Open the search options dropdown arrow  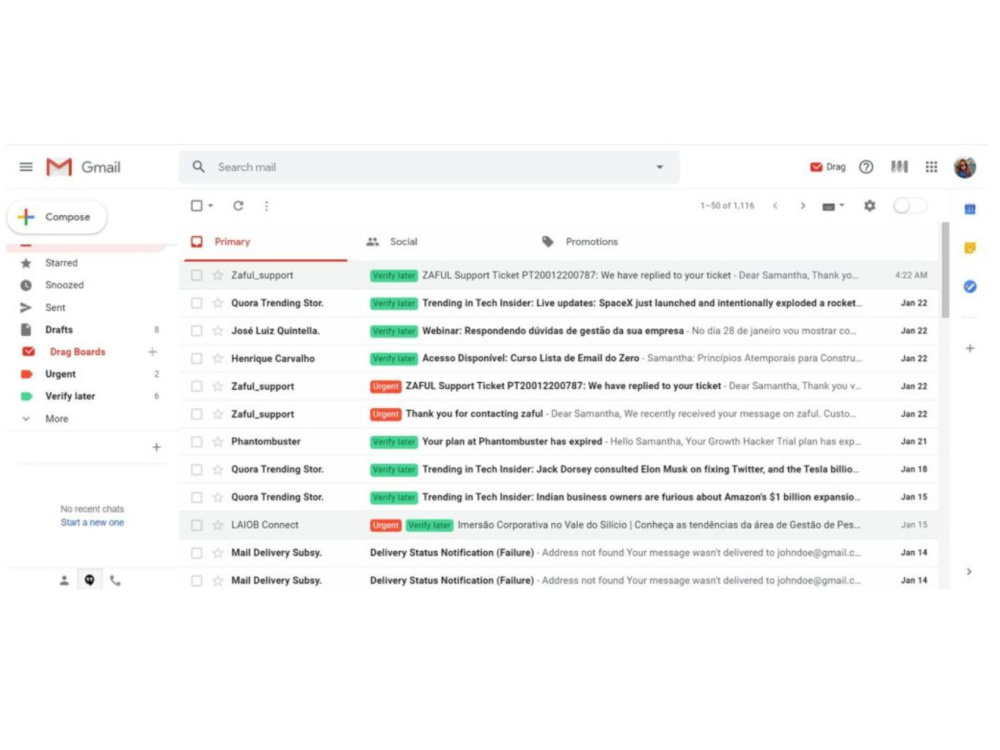coord(660,167)
